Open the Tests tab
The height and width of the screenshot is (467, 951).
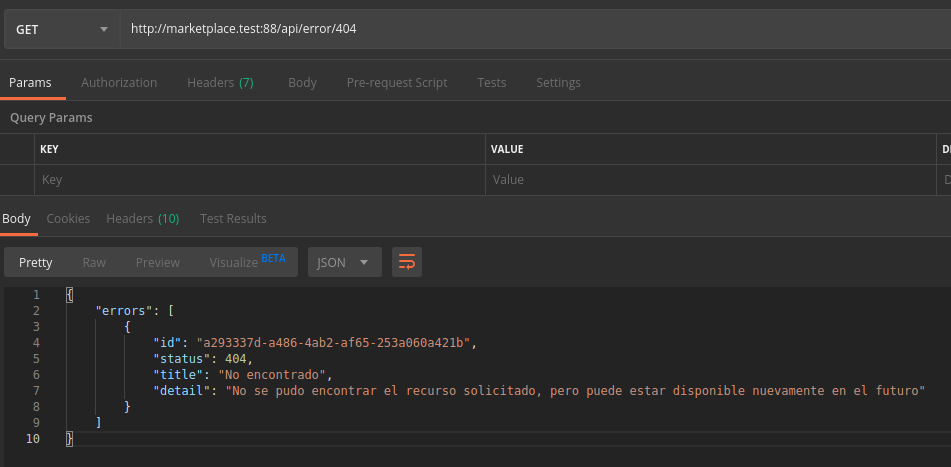[491, 82]
